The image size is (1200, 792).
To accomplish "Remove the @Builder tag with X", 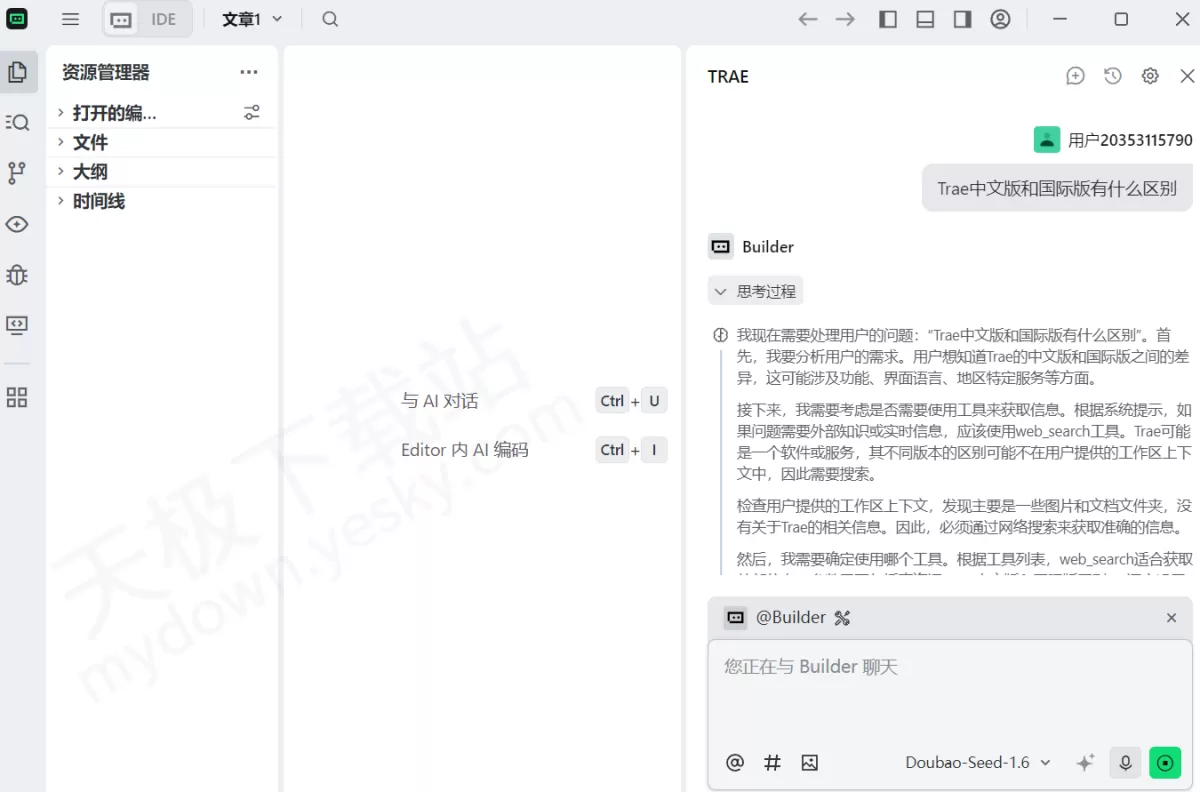I will [1171, 618].
